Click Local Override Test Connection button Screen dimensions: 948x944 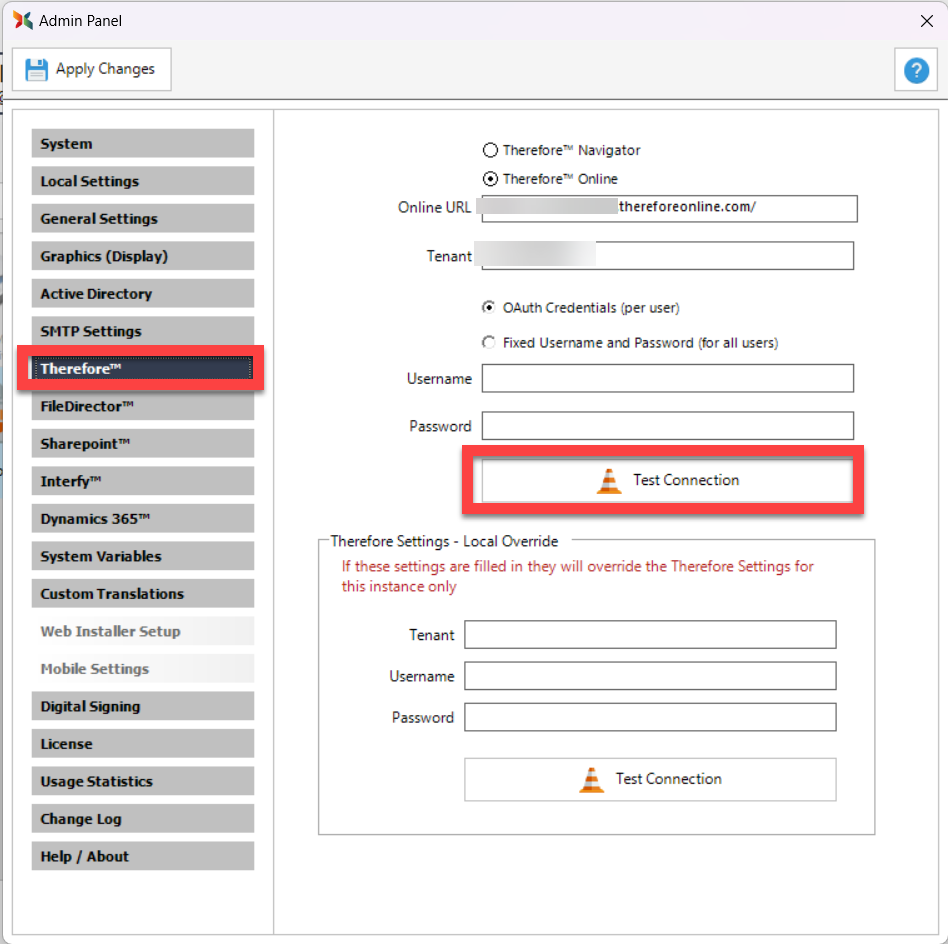tap(650, 780)
